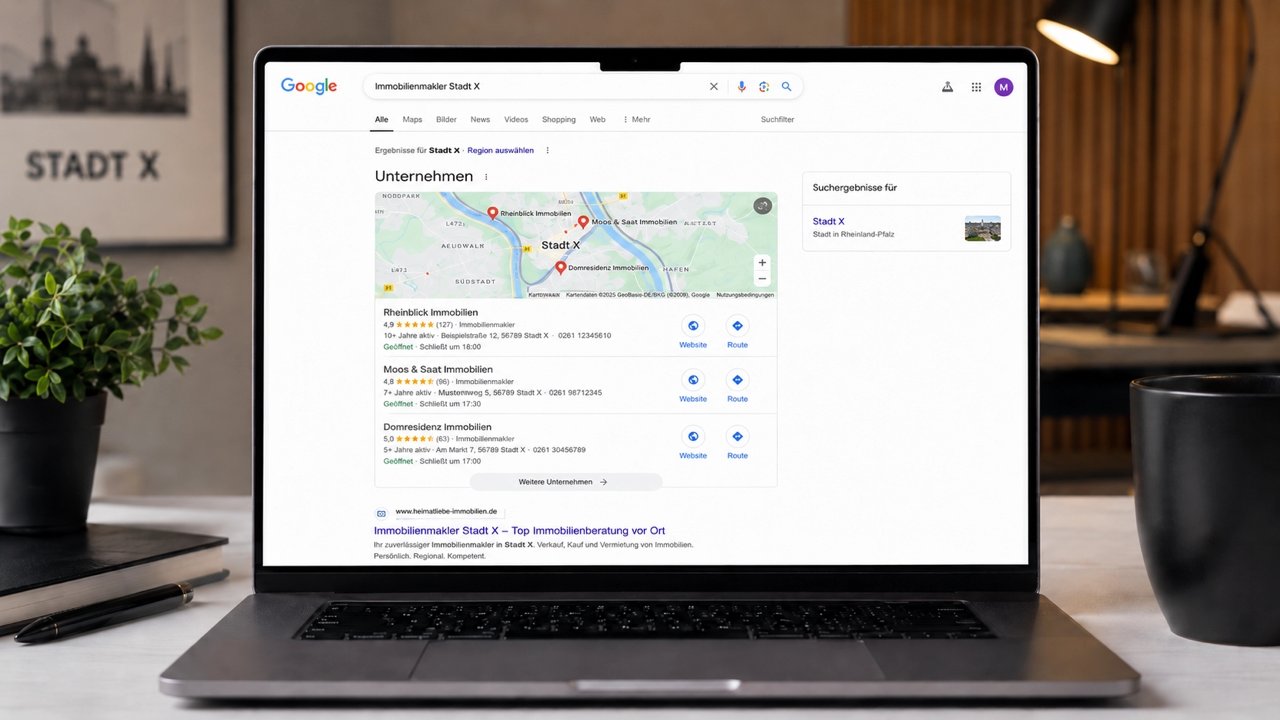Screen dimensions: 1280x720
Task: Open the Rheinblick Immobilien listing title
Action: tap(431, 312)
